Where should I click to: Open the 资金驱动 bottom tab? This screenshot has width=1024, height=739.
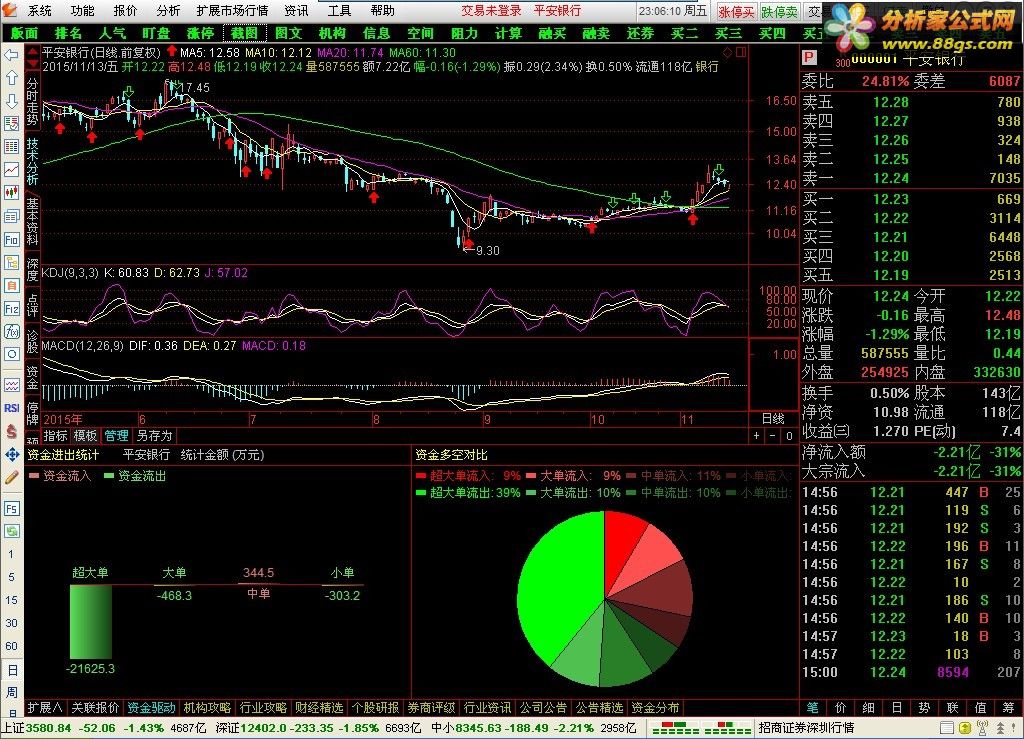pos(152,708)
